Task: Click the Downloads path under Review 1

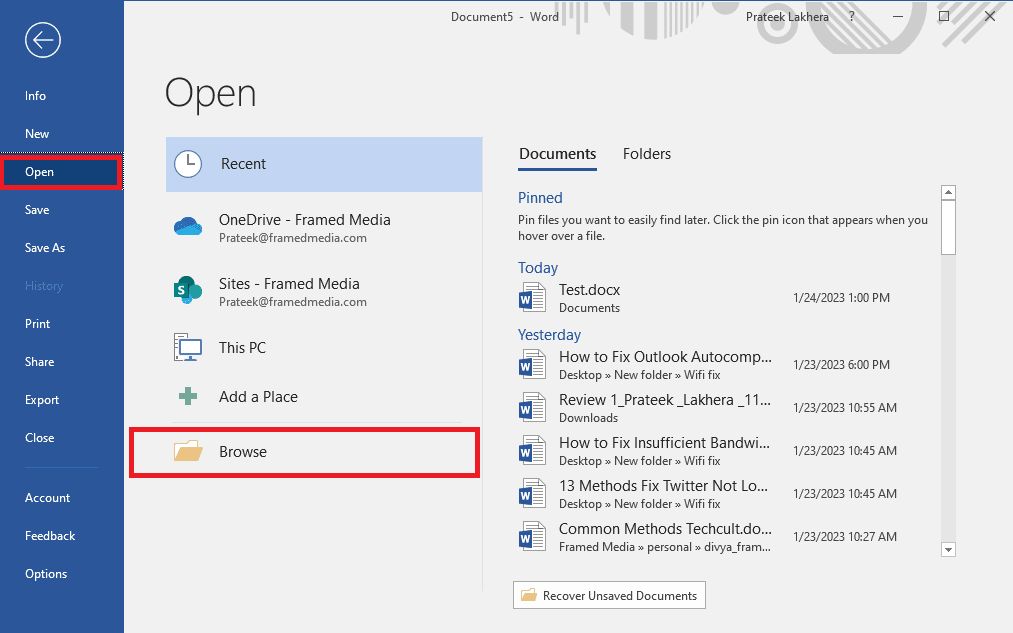Action: point(589,418)
